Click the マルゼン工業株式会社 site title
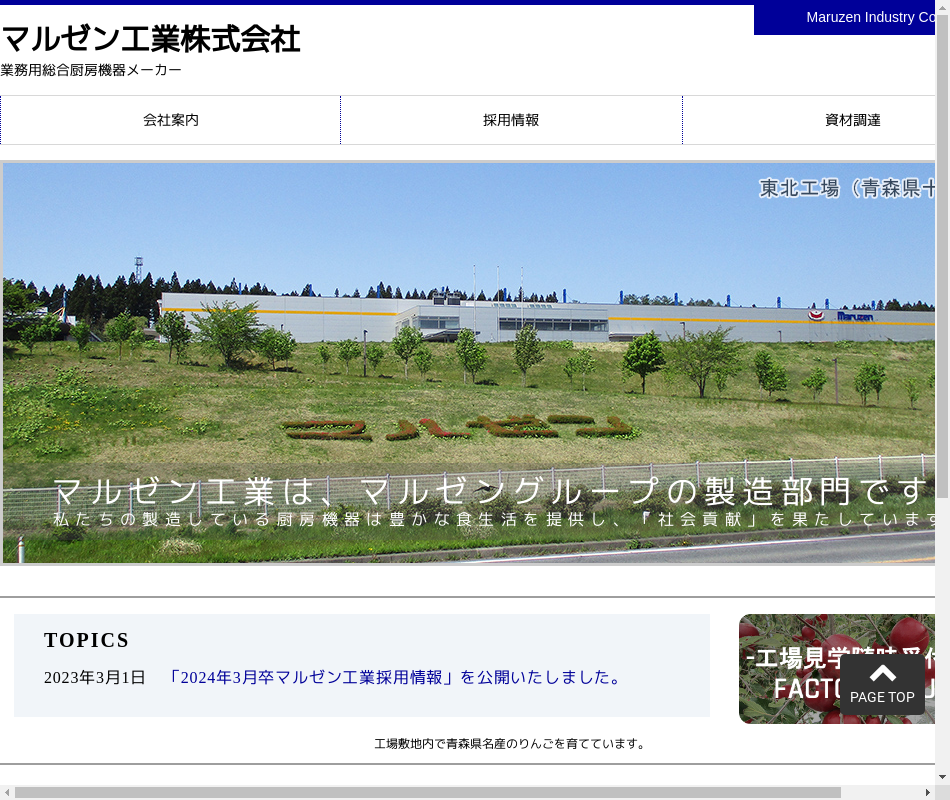The height and width of the screenshot is (800, 950). (x=151, y=39)
